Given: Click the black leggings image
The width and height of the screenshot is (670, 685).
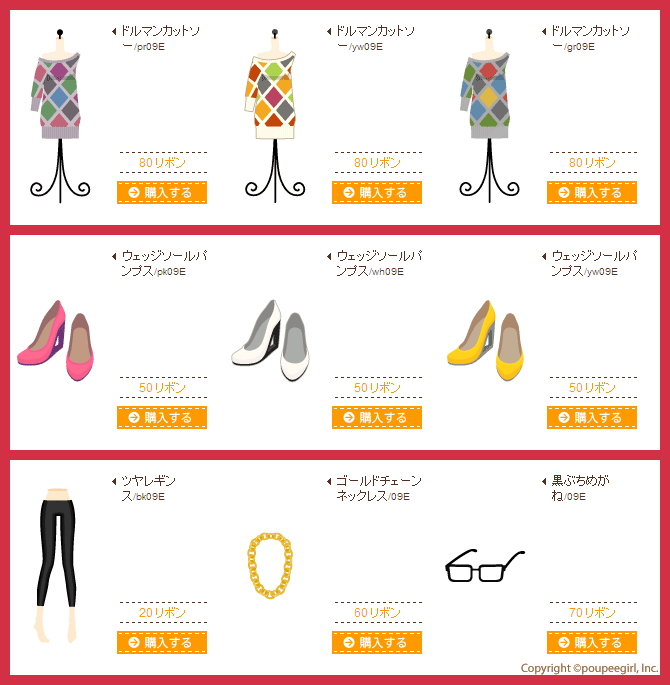Looking at the screenshot, I should (x=56, y=566).
